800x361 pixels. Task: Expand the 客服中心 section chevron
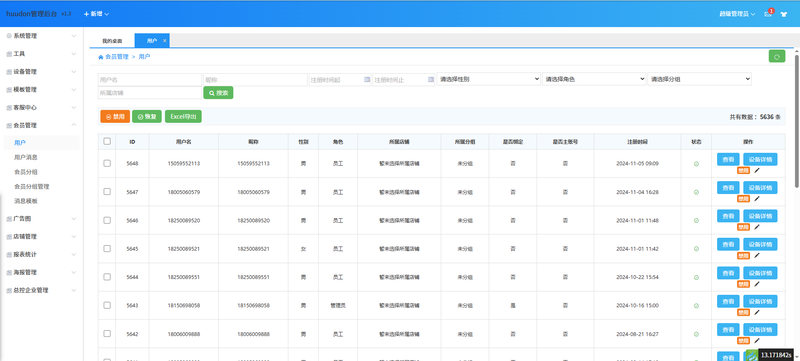[x=73, y=108]
